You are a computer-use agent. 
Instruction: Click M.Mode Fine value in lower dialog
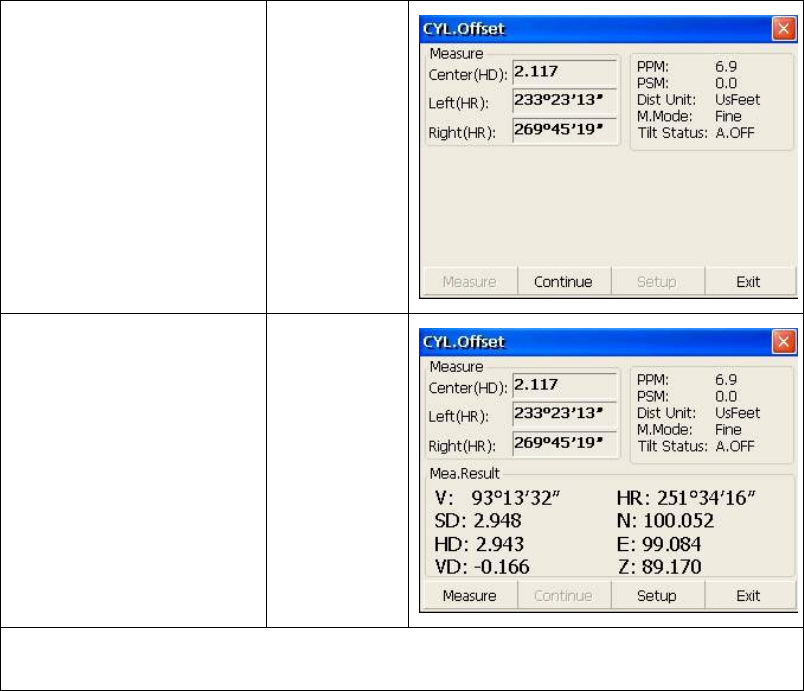(x=728, y=429)
